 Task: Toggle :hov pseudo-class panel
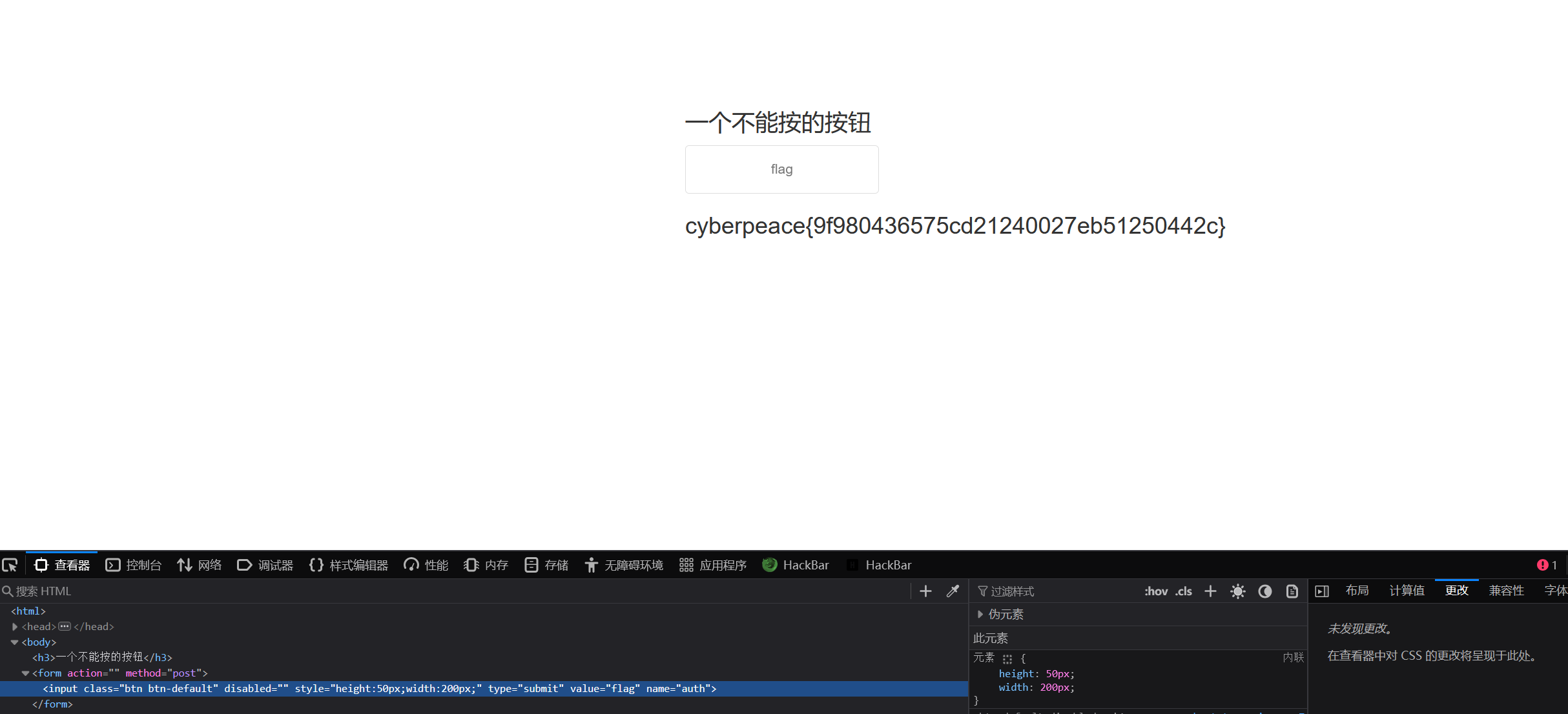[1155, 591]
